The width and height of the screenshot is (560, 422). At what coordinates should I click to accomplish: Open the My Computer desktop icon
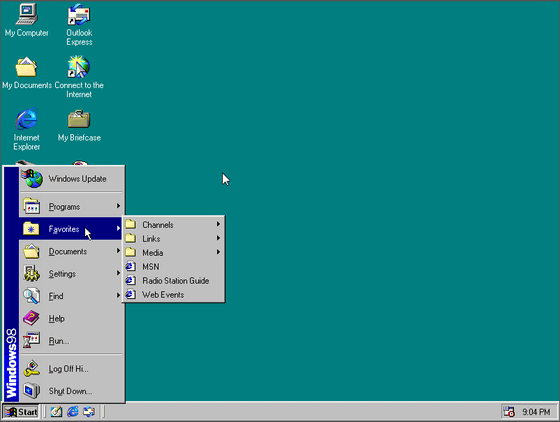click(x=26, y=20)
